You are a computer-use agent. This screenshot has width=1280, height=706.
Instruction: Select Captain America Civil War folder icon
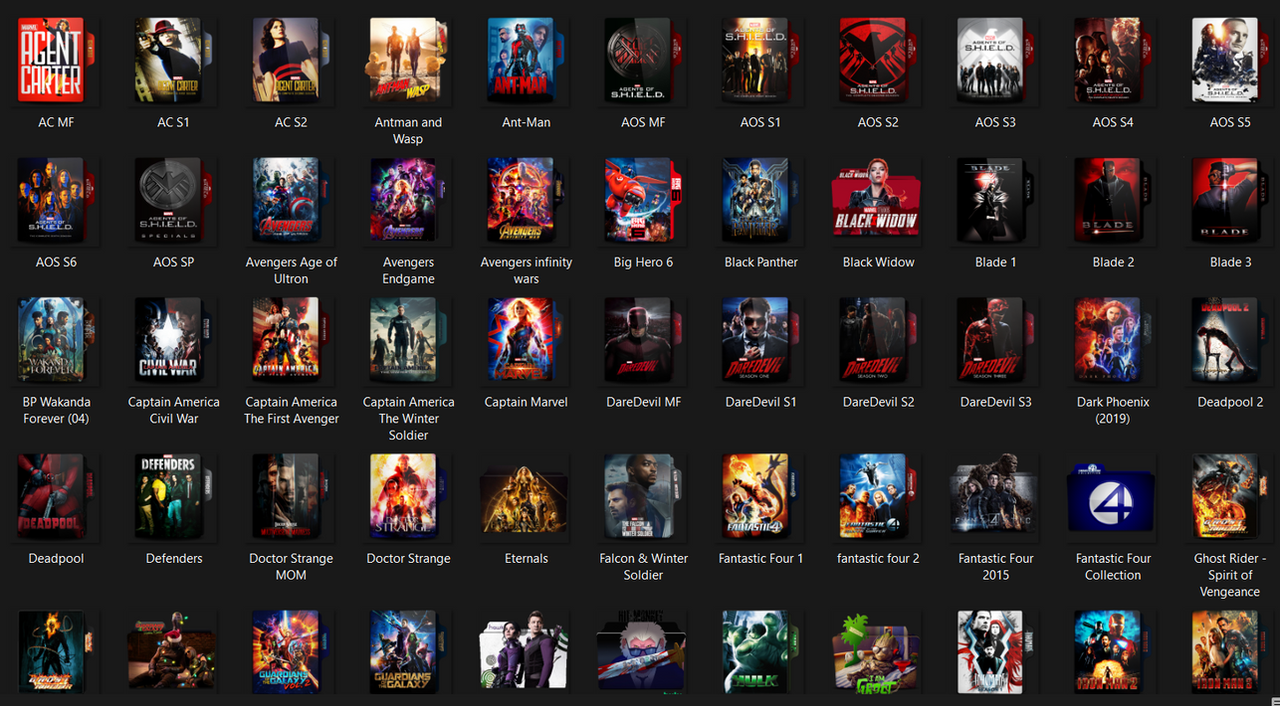click(x=174, y=340)
